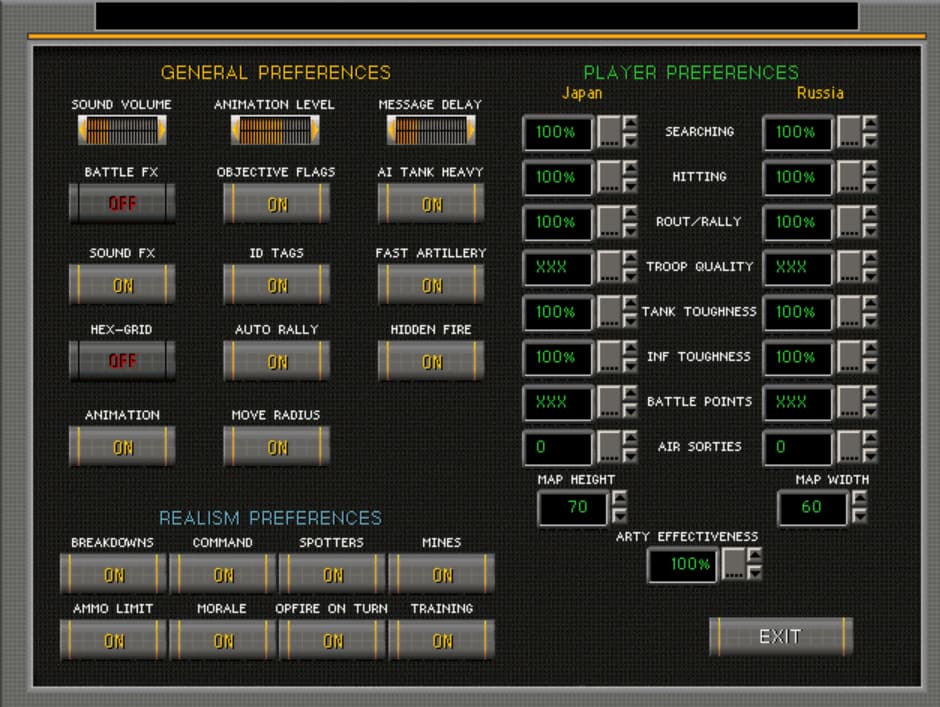The height and width of the screenshot is (707, 940).
Task: Select Russia Tank Toughness percentage field
Action: click(797, 312)
